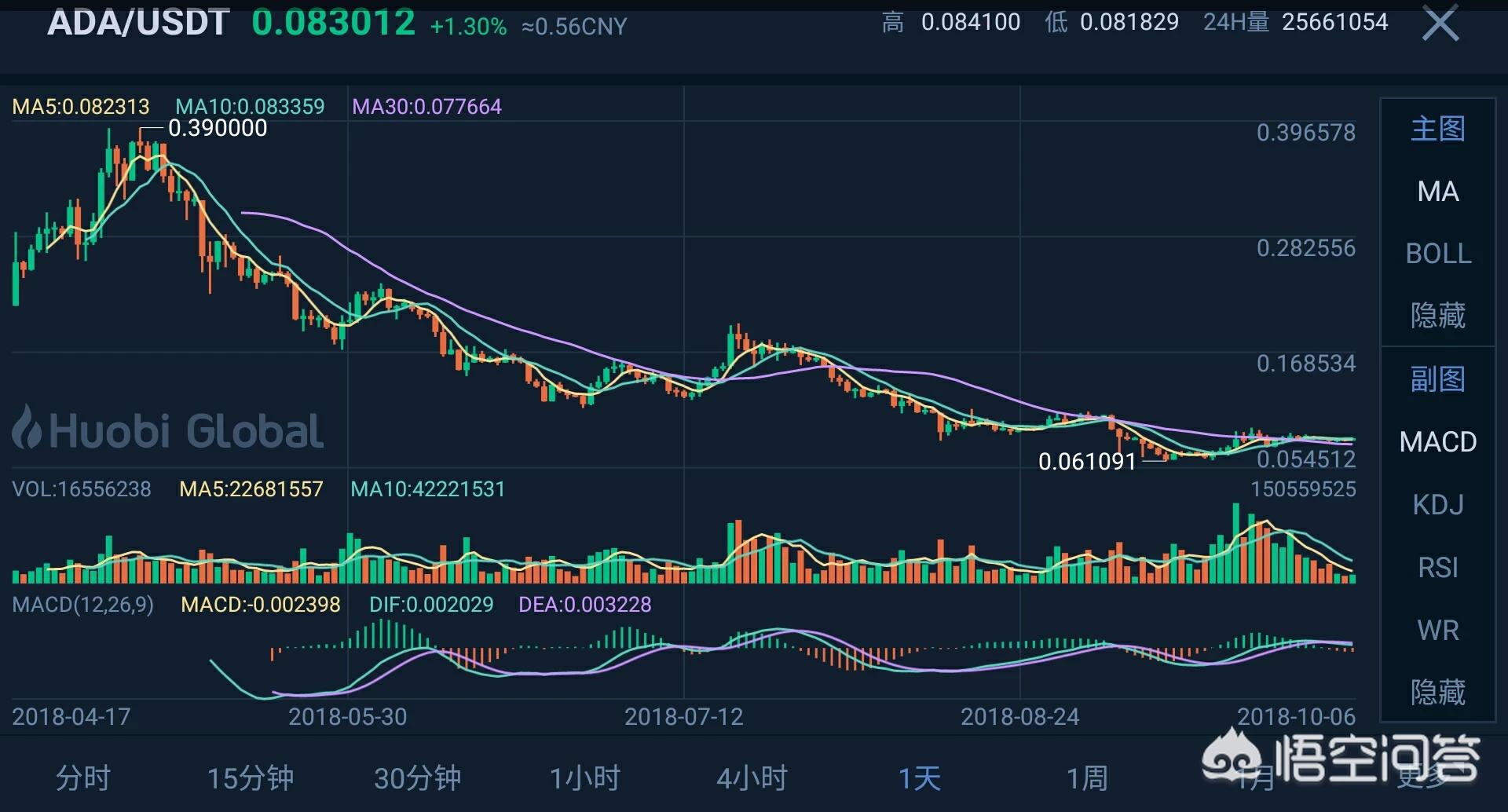The width and height of the screenshot is (1508, 812).
Task: Show the RSI sub-chart indicator
Action: pyautogui.click(x=1437, y=568)
